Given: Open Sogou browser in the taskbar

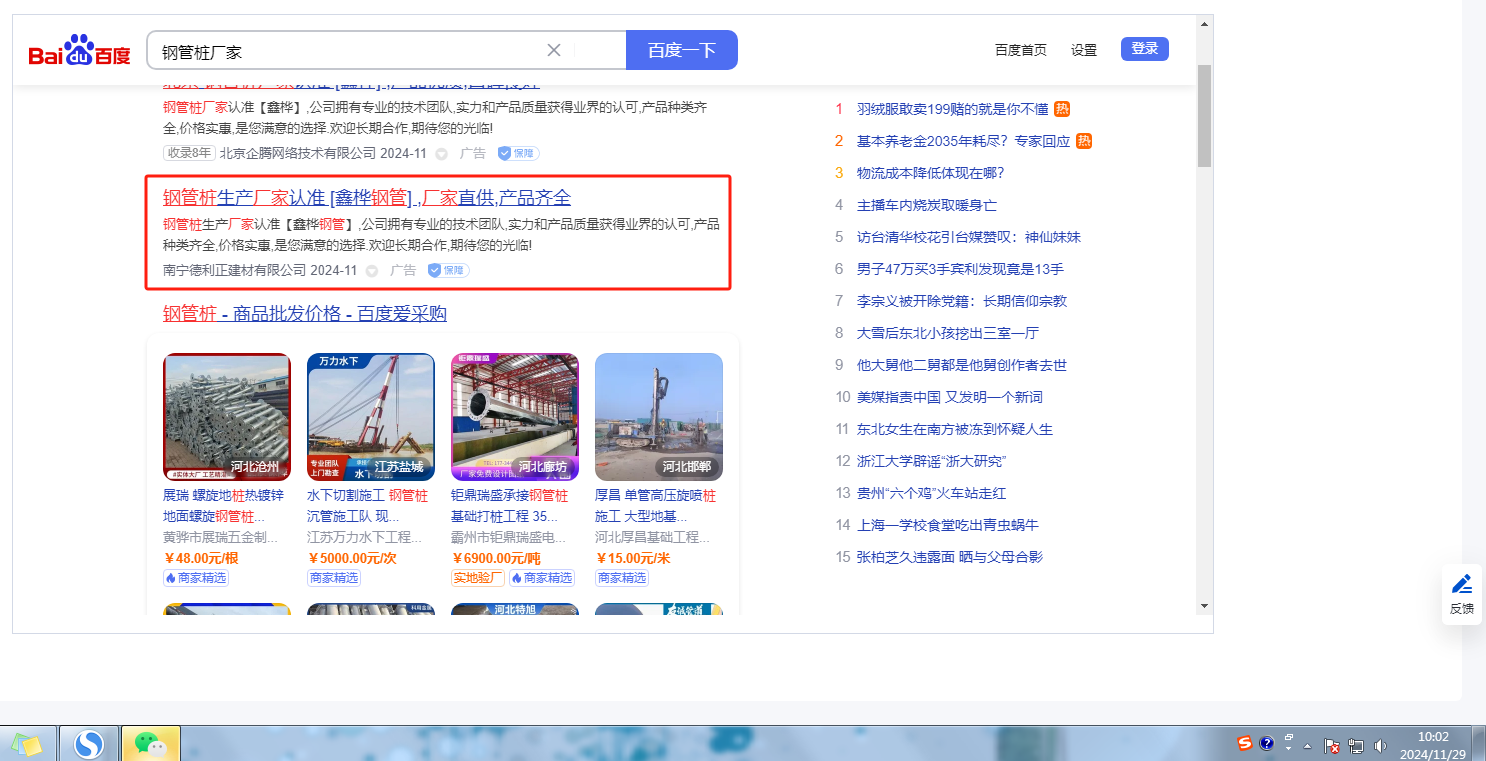Looking at the screenshot, I should (x=89, y=743).
